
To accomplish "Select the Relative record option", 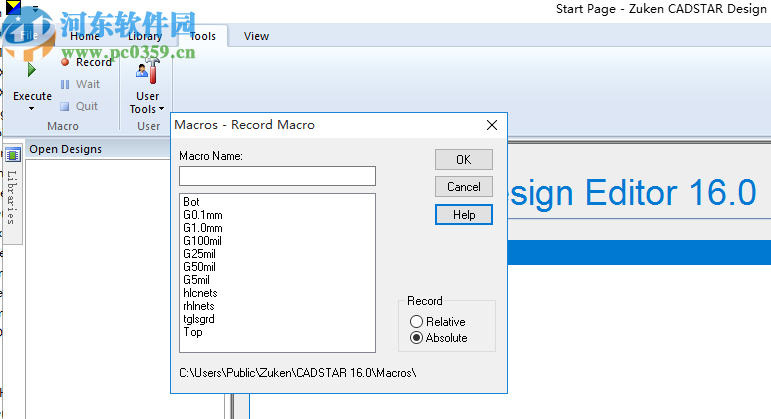I will coord(438,322).
